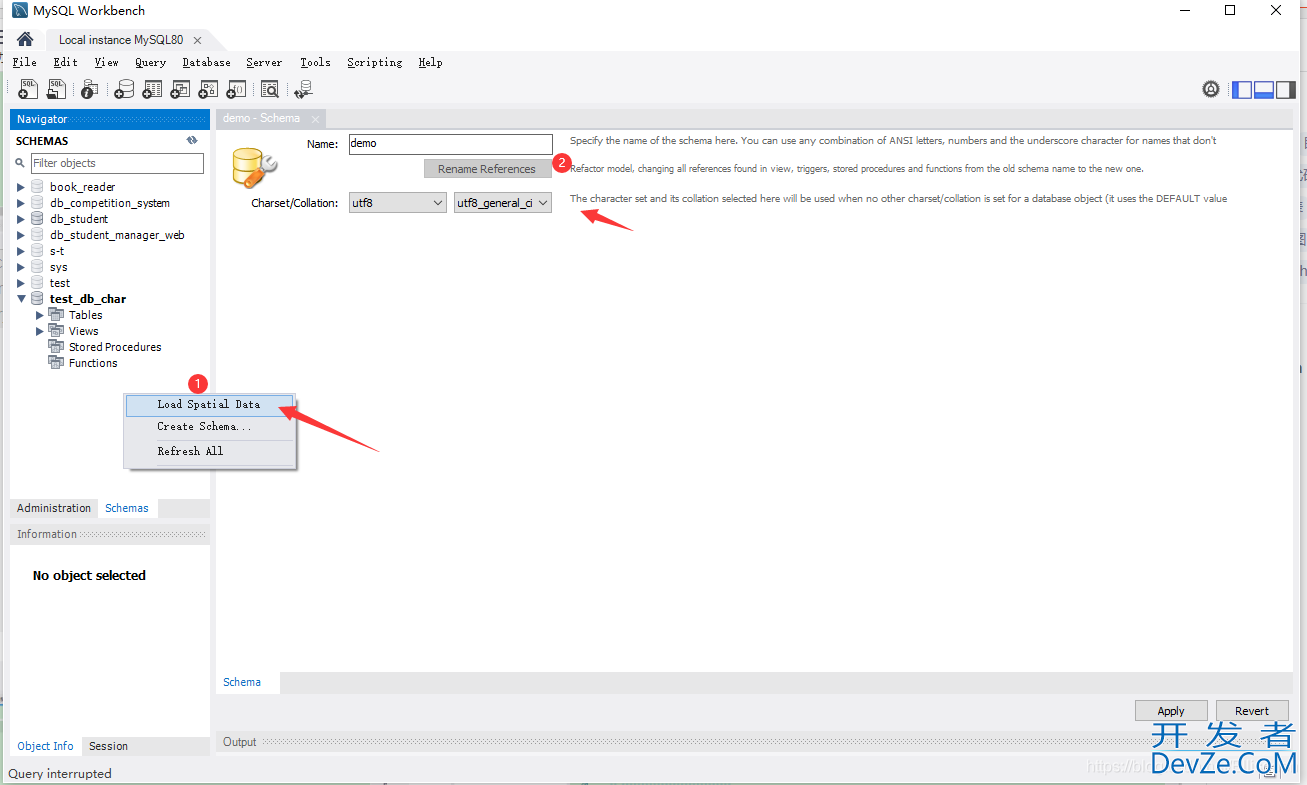
Task: Refresh the schemas list icon
Action: point(192,141)
